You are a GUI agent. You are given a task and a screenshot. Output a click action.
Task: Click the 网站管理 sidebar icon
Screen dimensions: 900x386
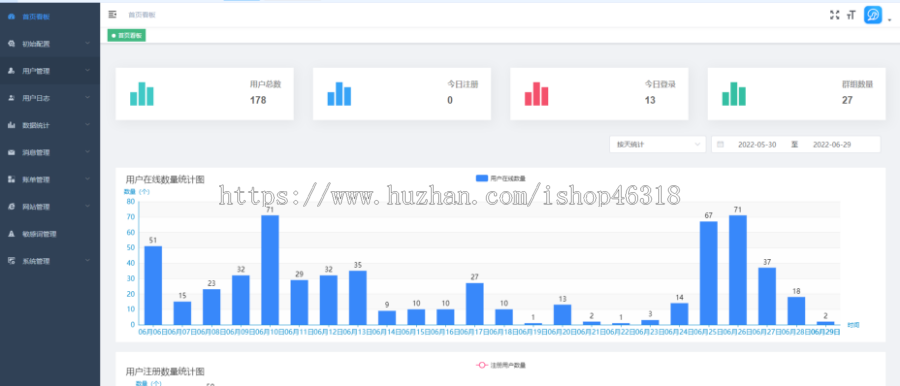pyautogui.click(x=11, y=207)
